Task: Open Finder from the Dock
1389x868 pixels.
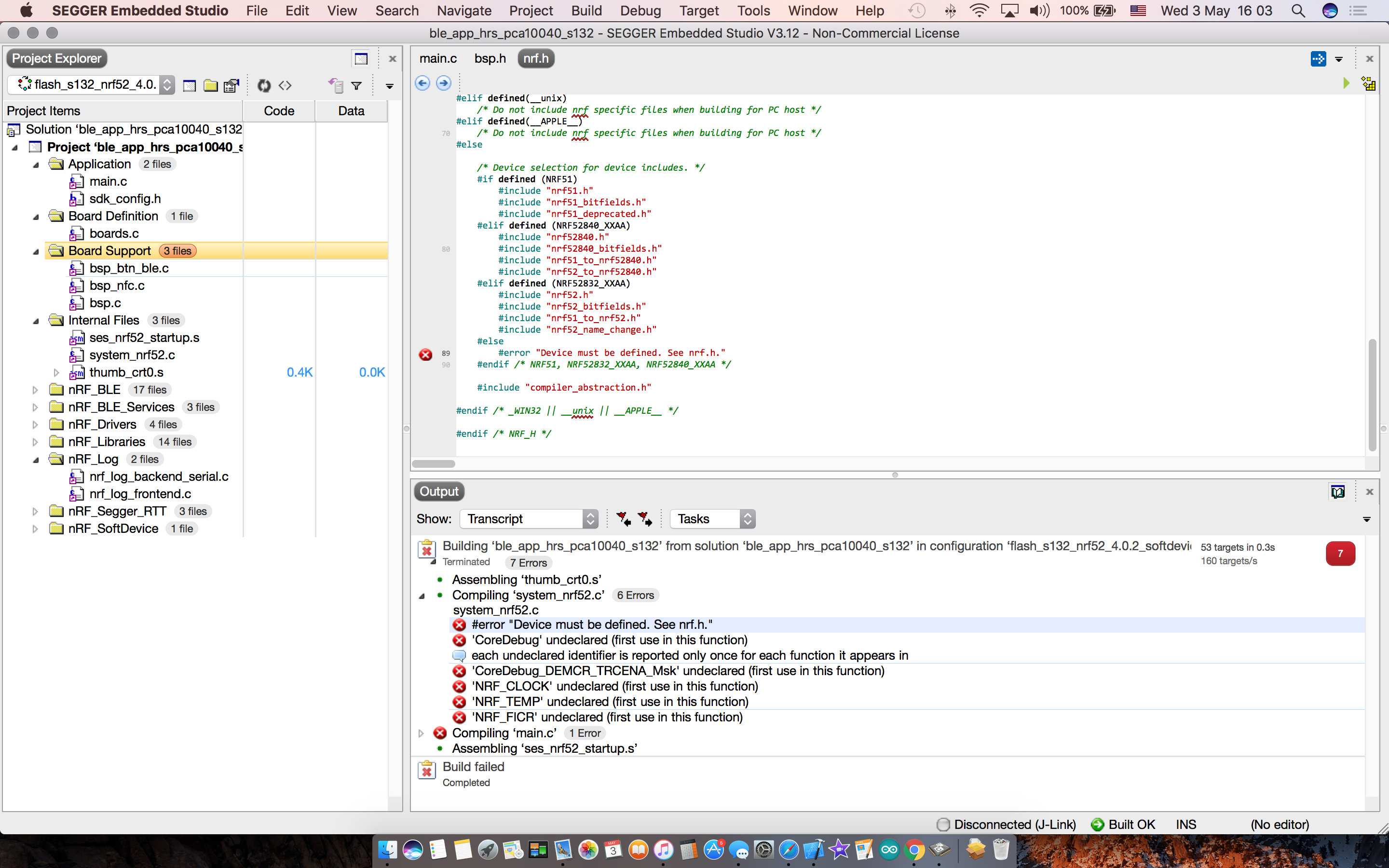Action: 387,850
